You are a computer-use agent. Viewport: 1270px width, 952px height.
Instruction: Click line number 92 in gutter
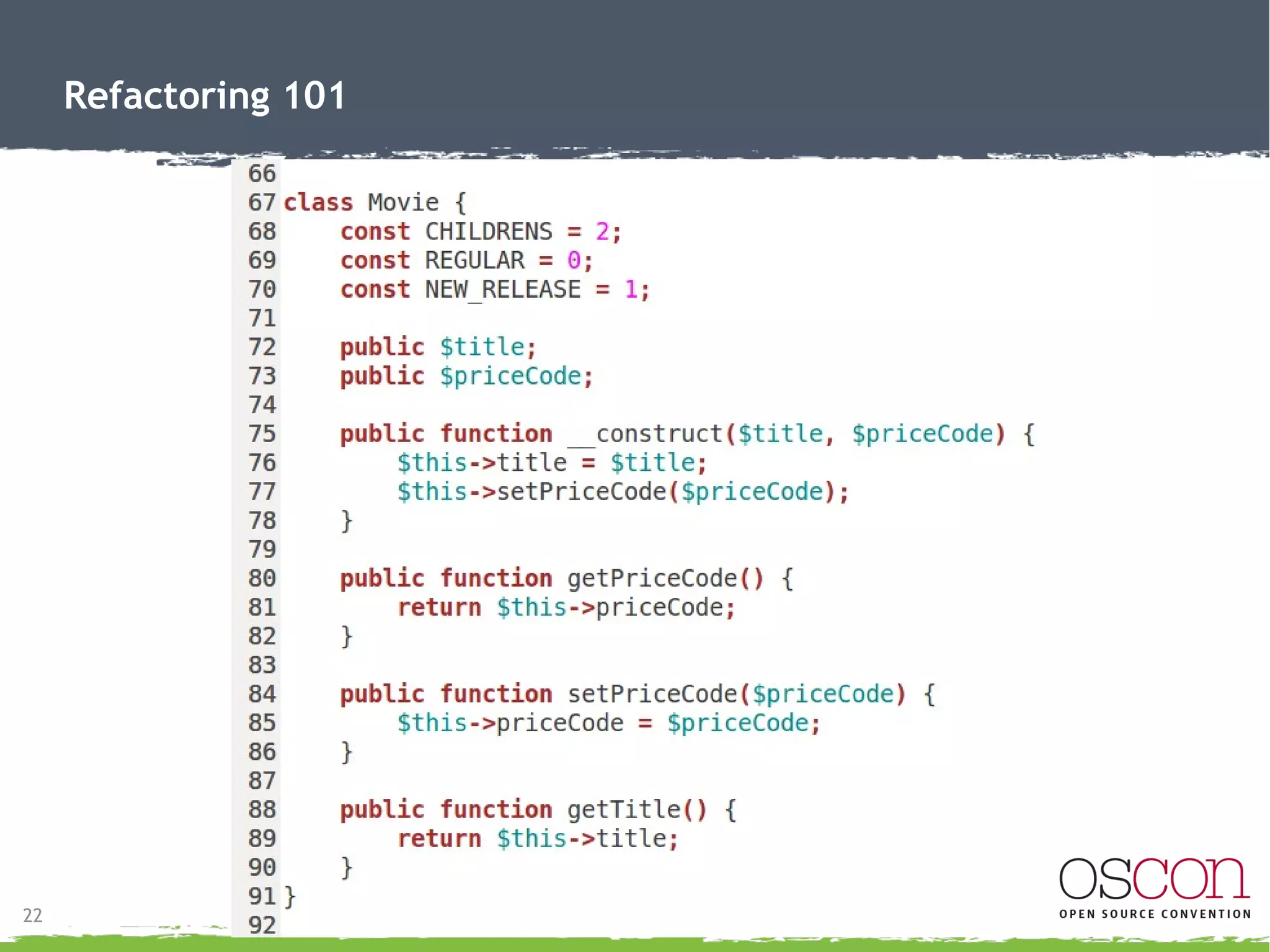pyautogui.click(x=262, y=925)
